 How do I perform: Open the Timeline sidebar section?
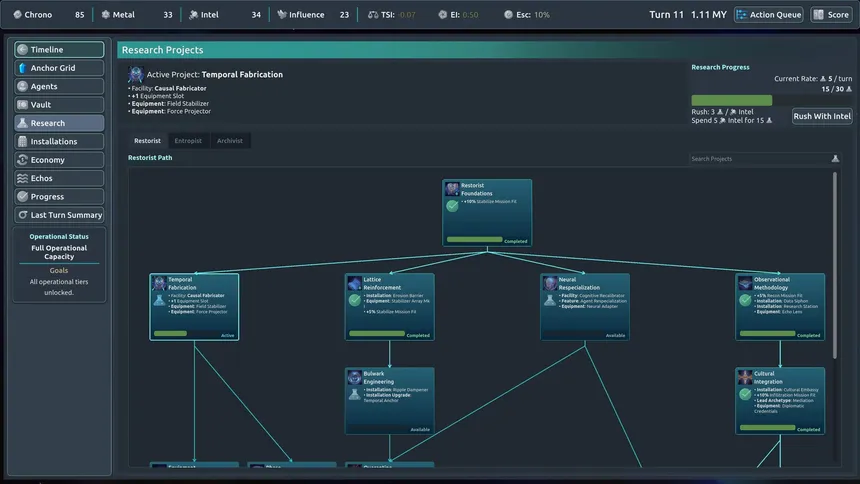(x=59, y=49)
